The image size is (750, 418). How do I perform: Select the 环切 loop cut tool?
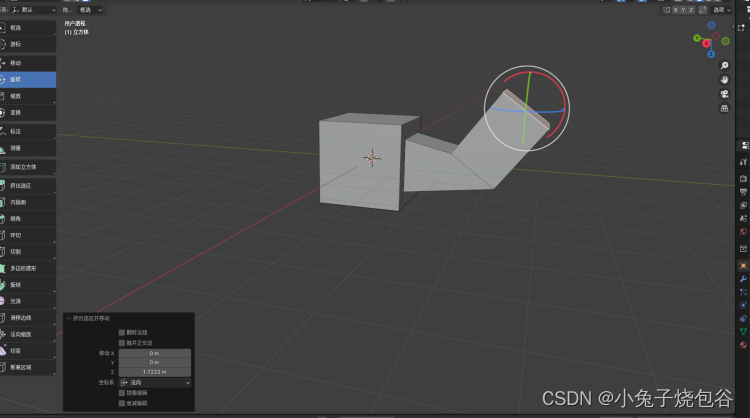click(x=28, y=235)
